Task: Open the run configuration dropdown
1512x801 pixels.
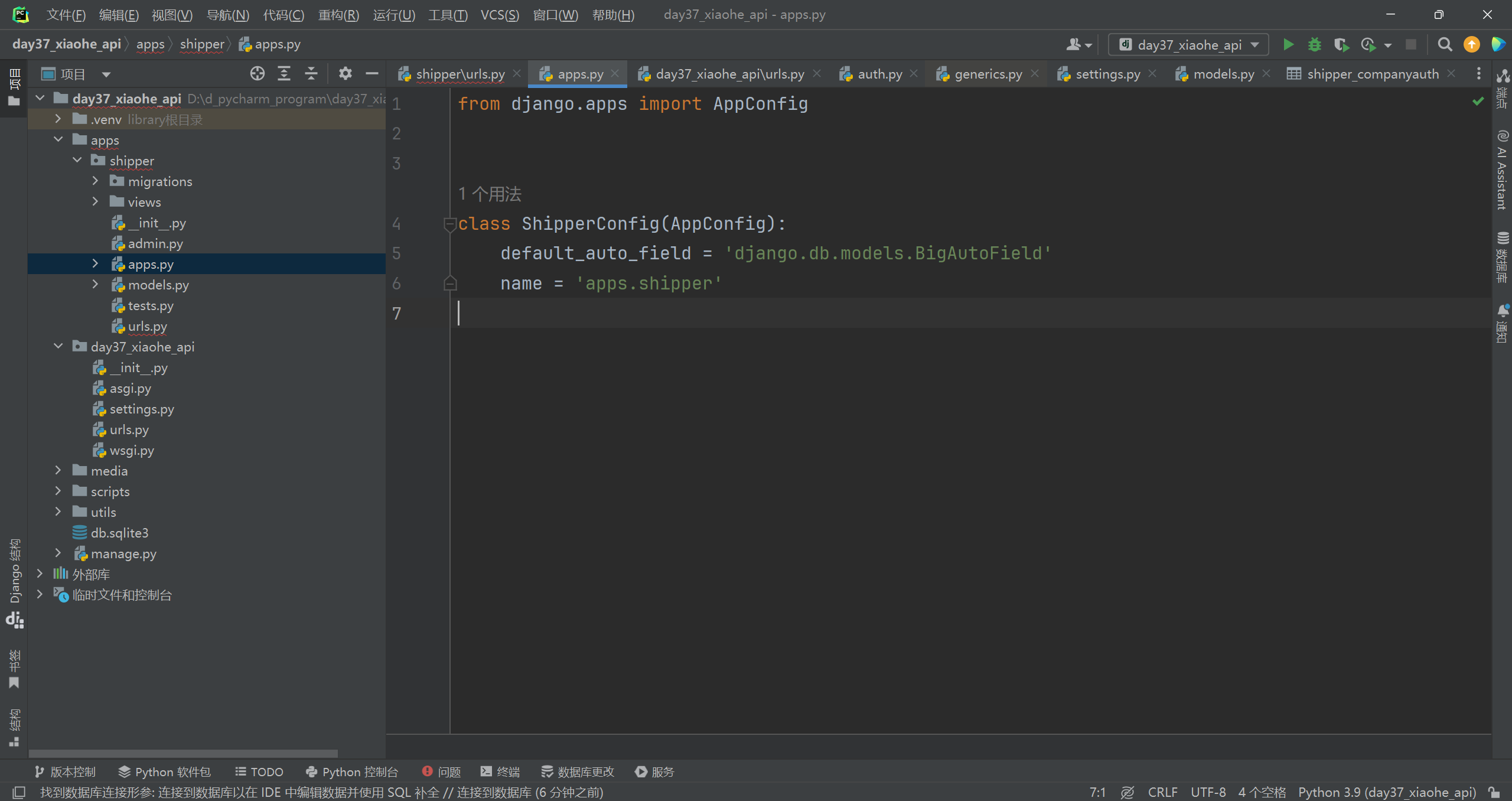Action: (1188, 45)
